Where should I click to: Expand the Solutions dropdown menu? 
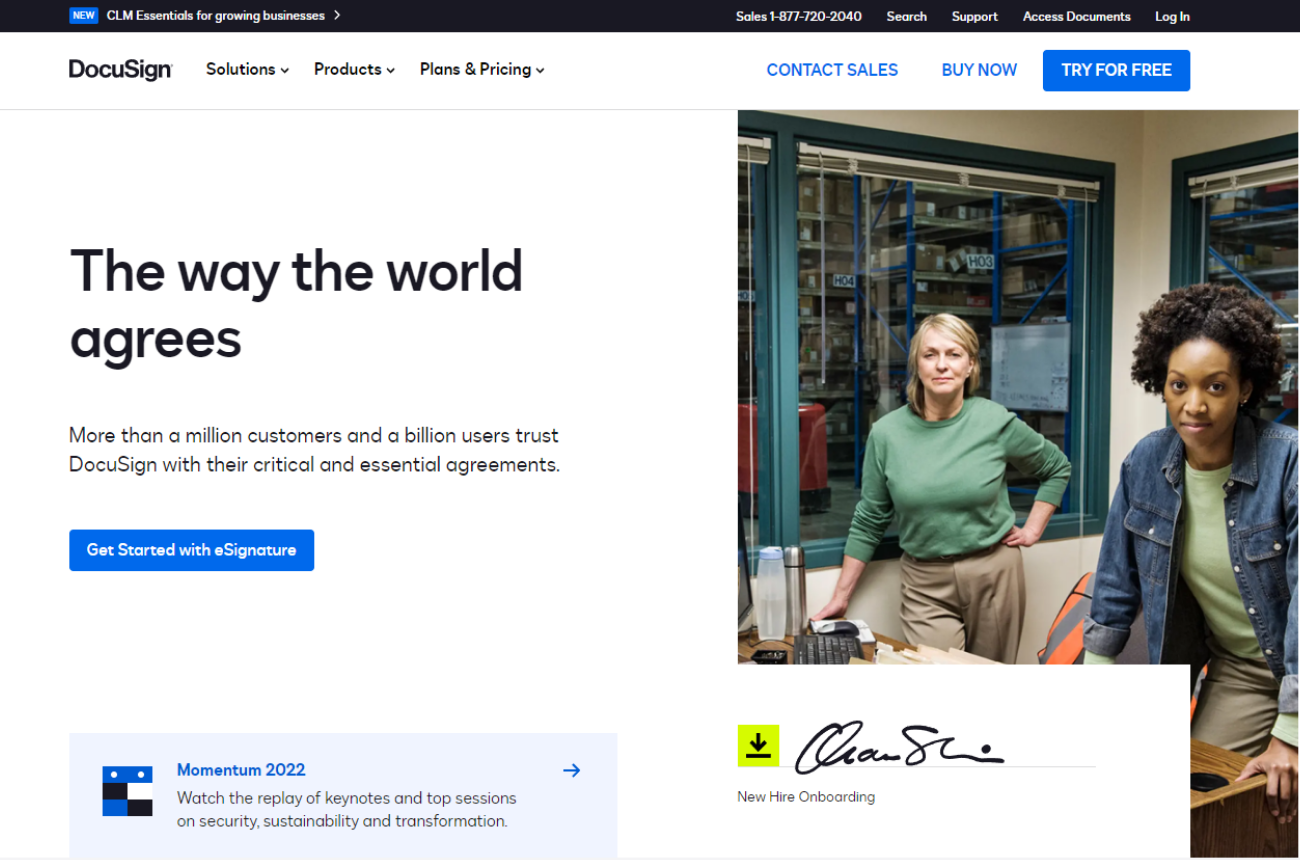pyautogui.click(x=247, y=69)
